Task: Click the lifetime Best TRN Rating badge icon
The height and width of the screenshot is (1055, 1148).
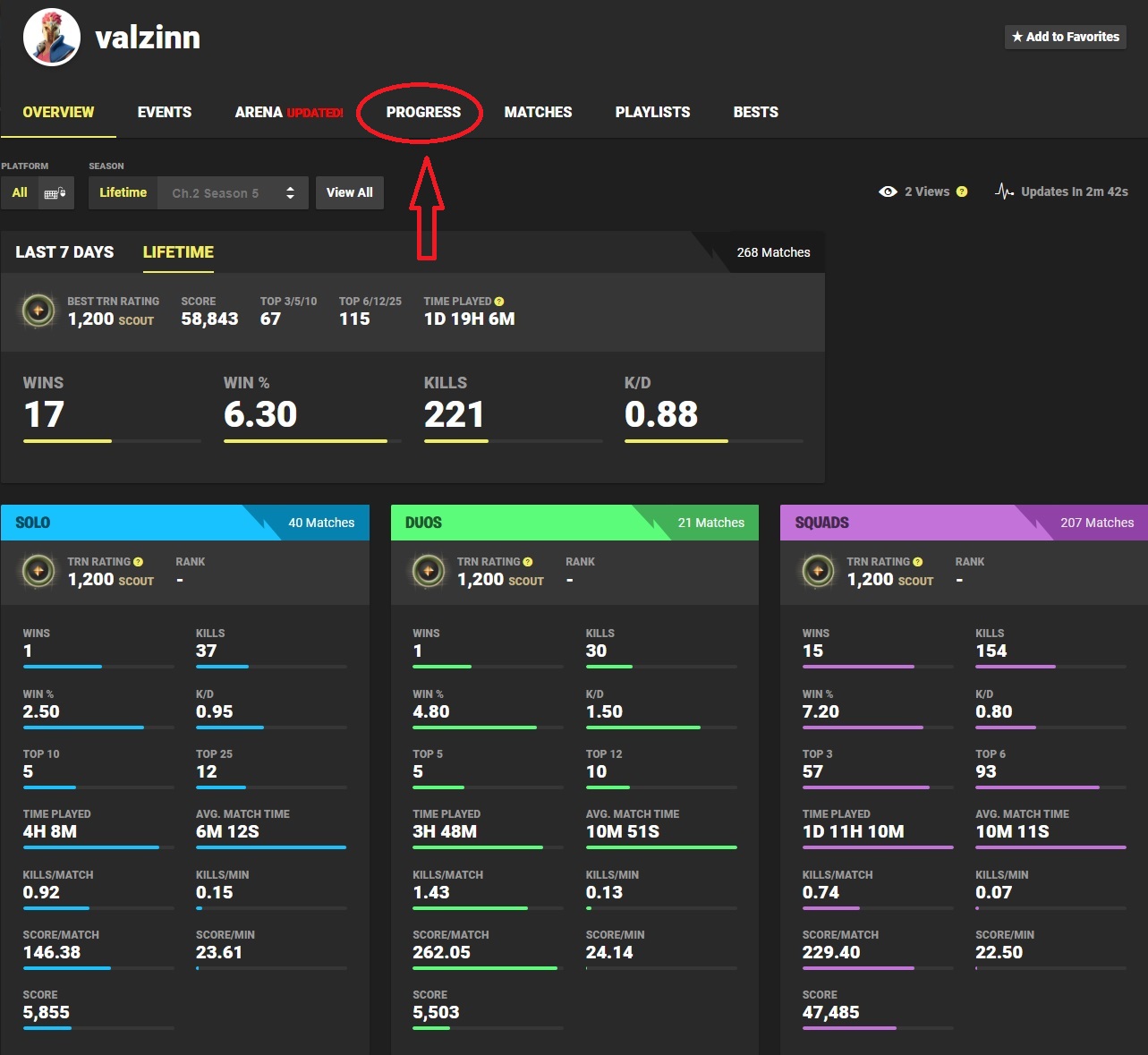Action: [x=38, y=311]
